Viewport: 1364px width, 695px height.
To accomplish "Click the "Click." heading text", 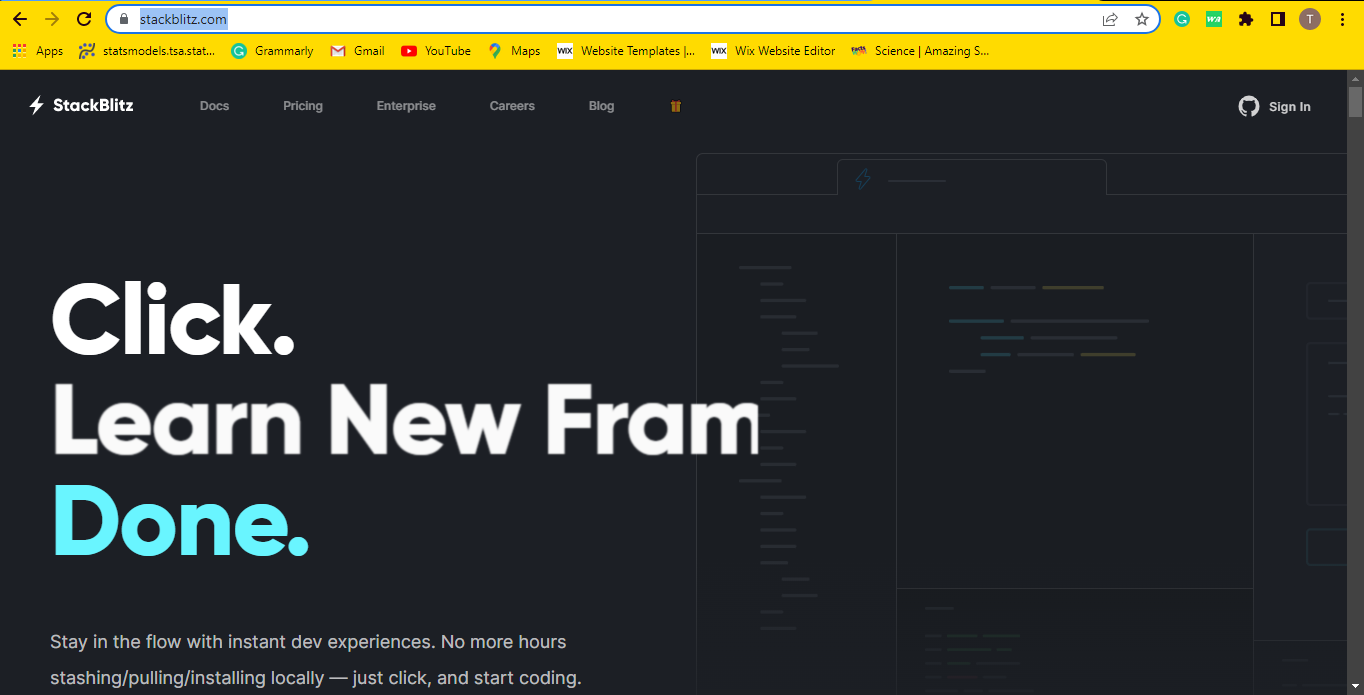I will (x=173, y=318).
